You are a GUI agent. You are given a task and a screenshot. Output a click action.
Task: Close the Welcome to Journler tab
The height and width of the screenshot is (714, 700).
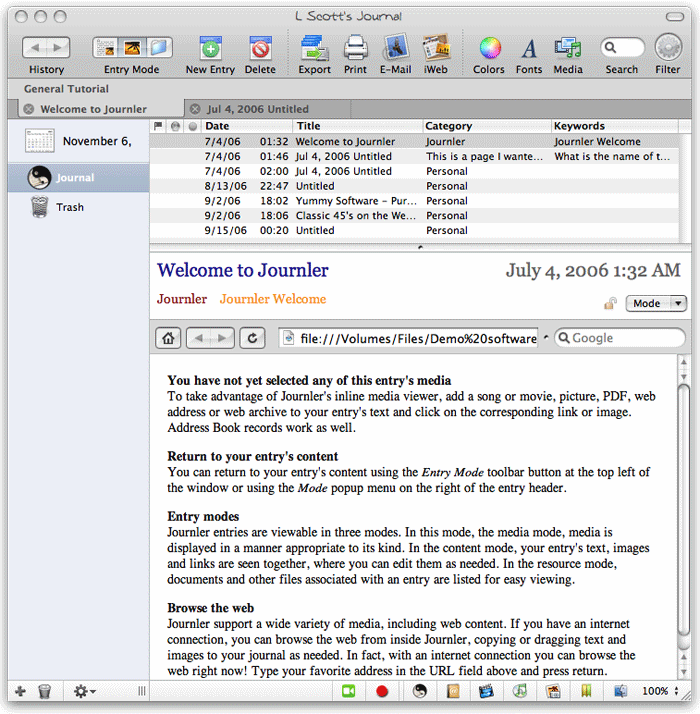tap(29, 109)
